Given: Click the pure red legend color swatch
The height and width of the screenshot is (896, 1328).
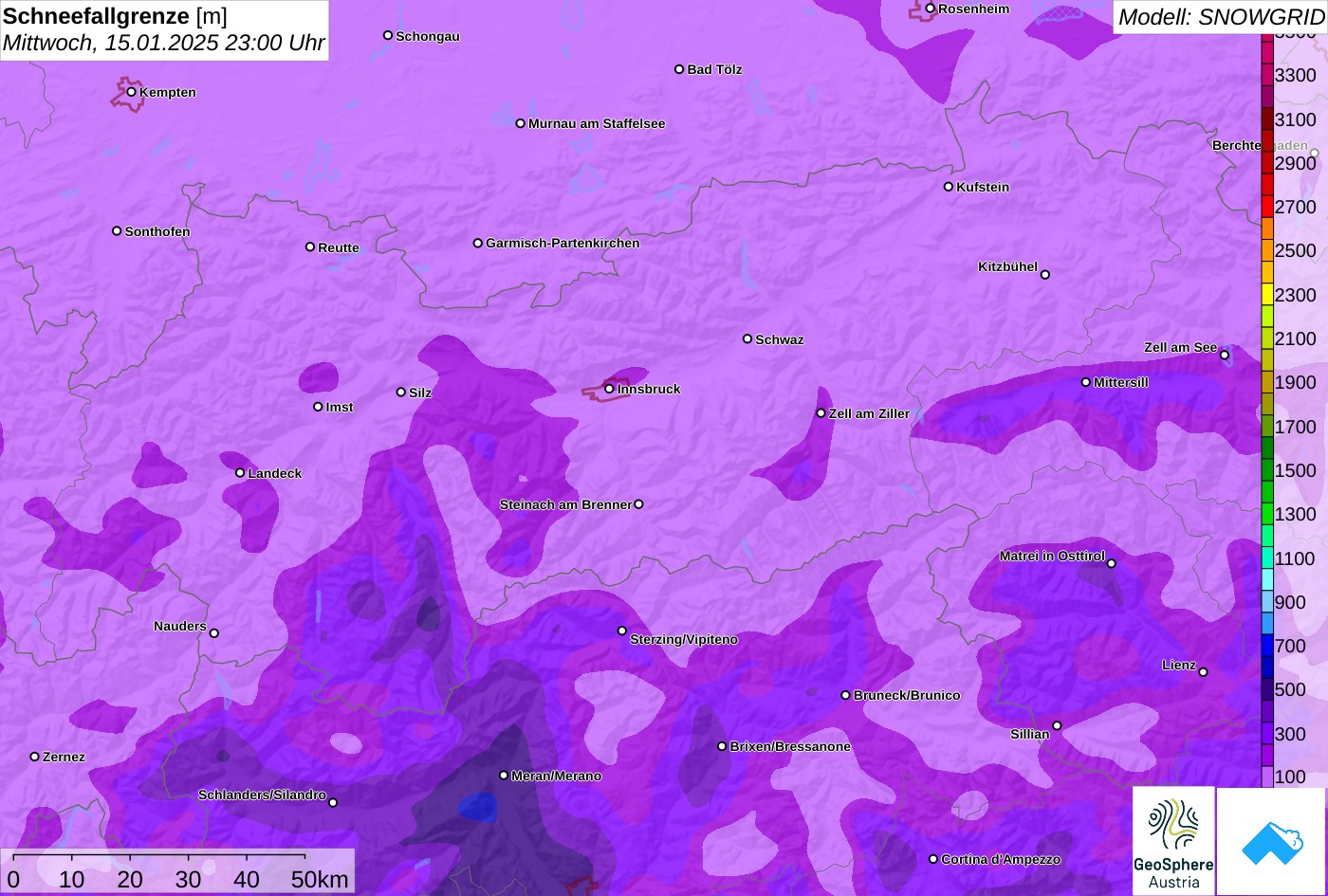Looking at the screenshot, I should click(x=1267, y=207).
